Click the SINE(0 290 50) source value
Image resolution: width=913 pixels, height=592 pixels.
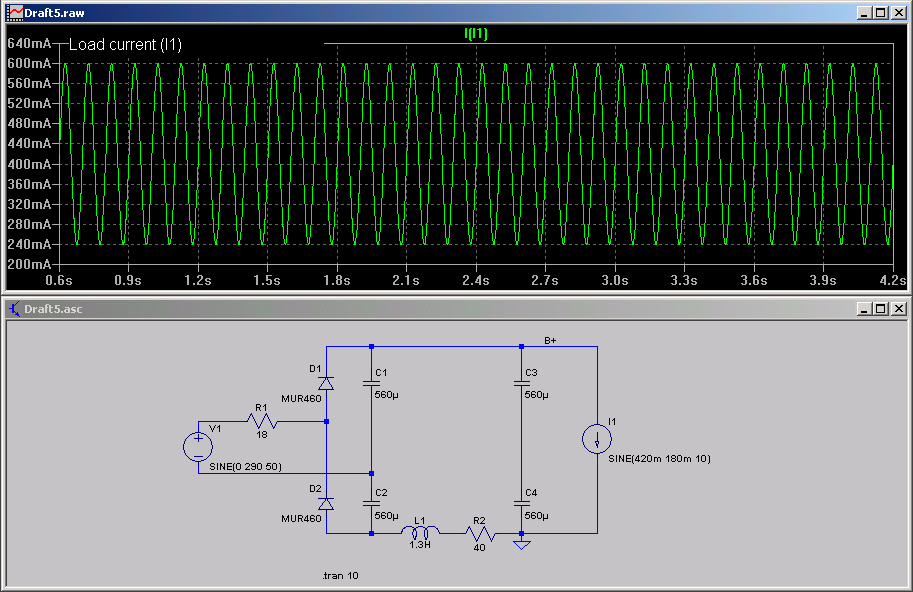245,467
